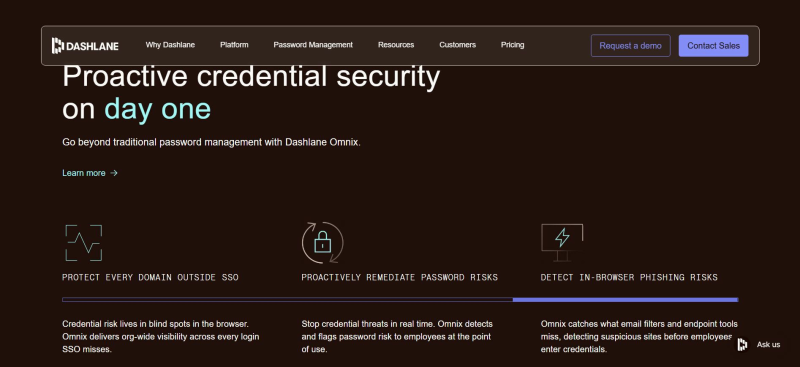This screenshot has height=367, width=800.
Task: Open the Platform menu
Action: pyautogui.click(x=234, y=45)
